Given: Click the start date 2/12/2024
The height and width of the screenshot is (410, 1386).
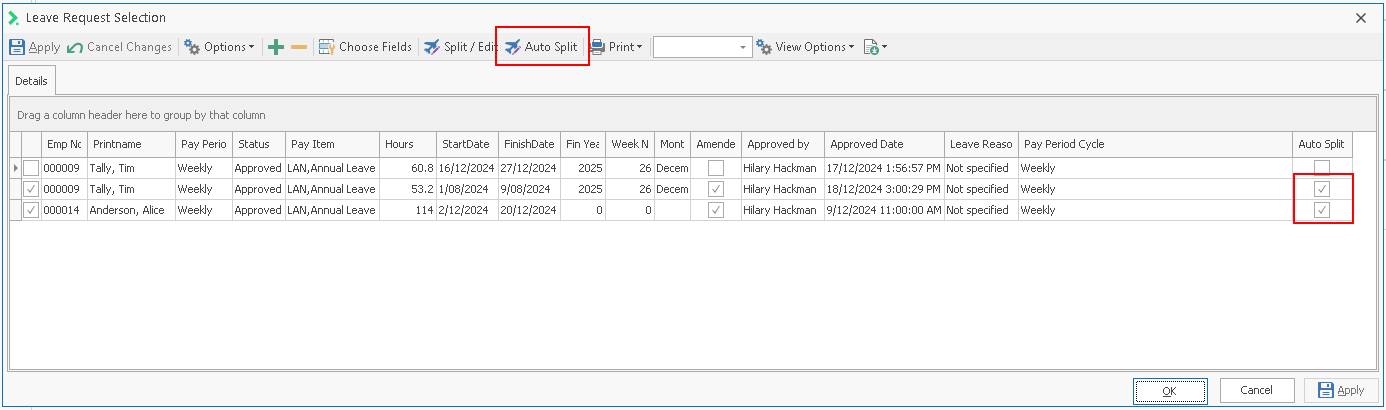Looking at the screenshot, I should point(466,210).
